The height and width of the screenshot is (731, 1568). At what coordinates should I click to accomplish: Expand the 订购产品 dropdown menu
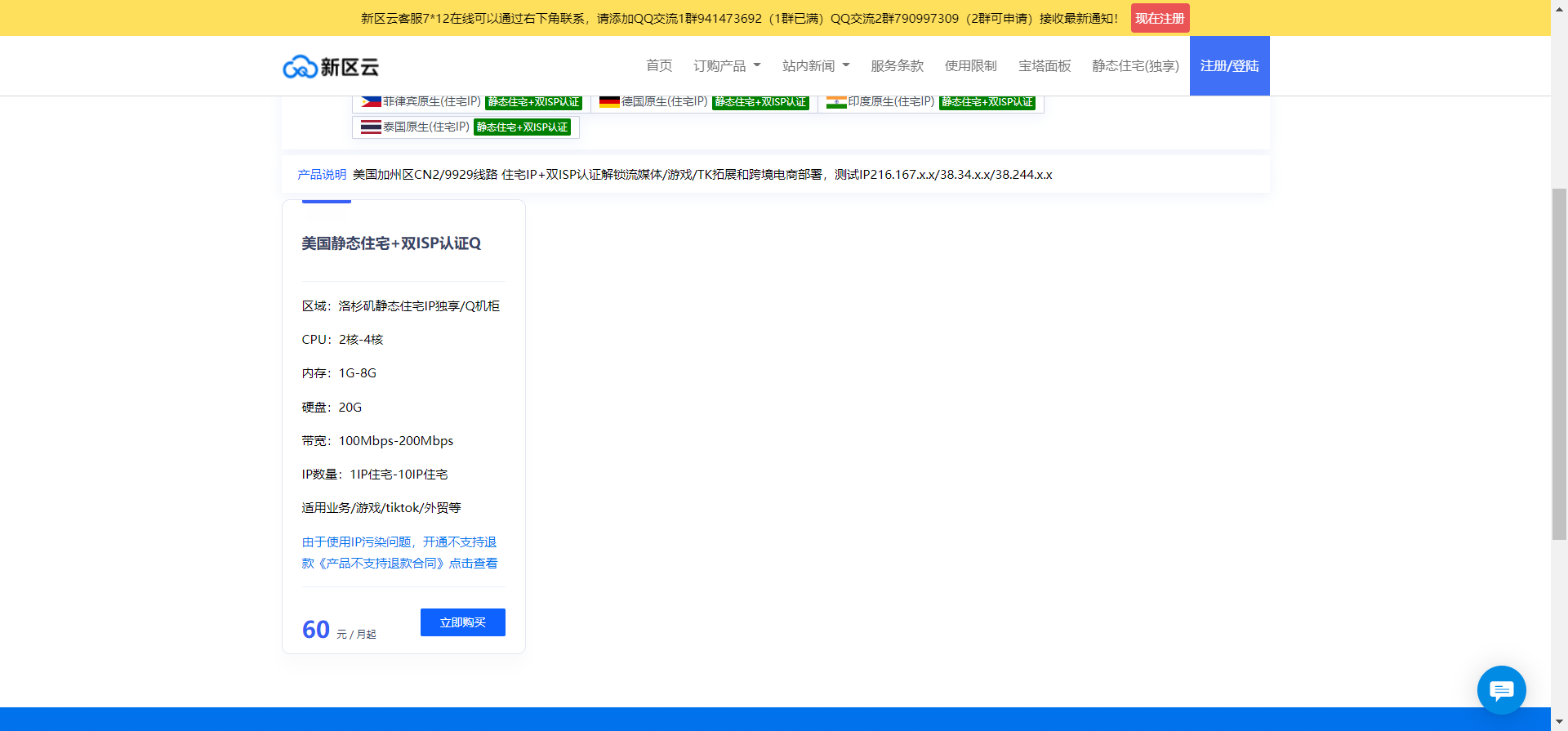tap(727, 66)
